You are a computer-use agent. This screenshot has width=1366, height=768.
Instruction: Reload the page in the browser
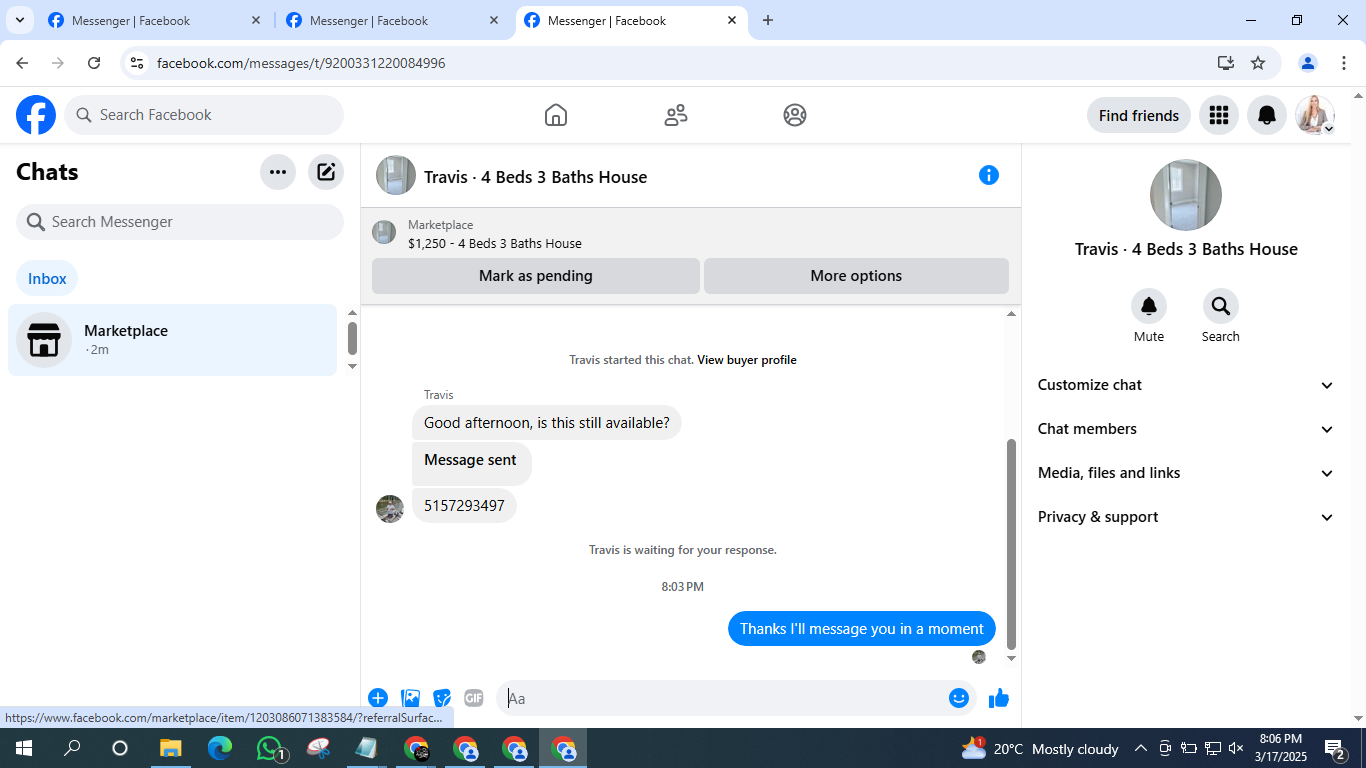(x=94, y=63)
